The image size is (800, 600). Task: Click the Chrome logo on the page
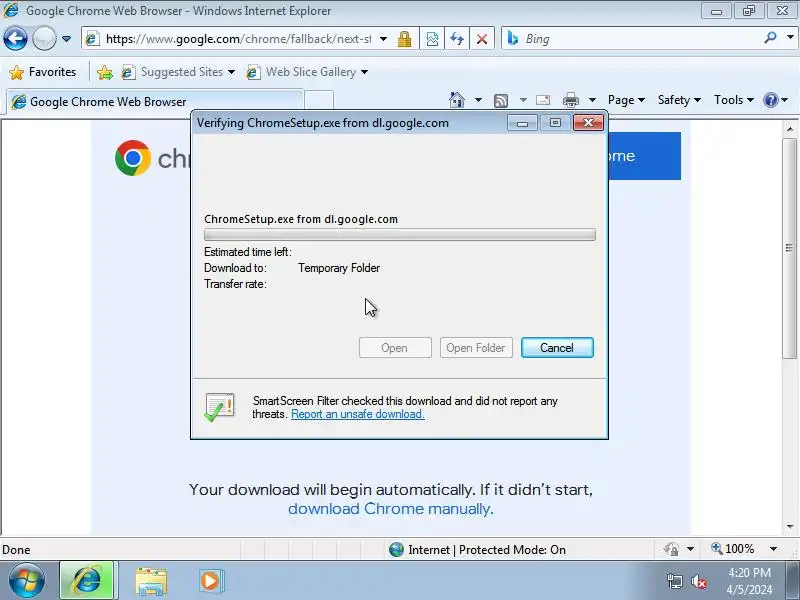pyautogui.click(x=133, y=158)
